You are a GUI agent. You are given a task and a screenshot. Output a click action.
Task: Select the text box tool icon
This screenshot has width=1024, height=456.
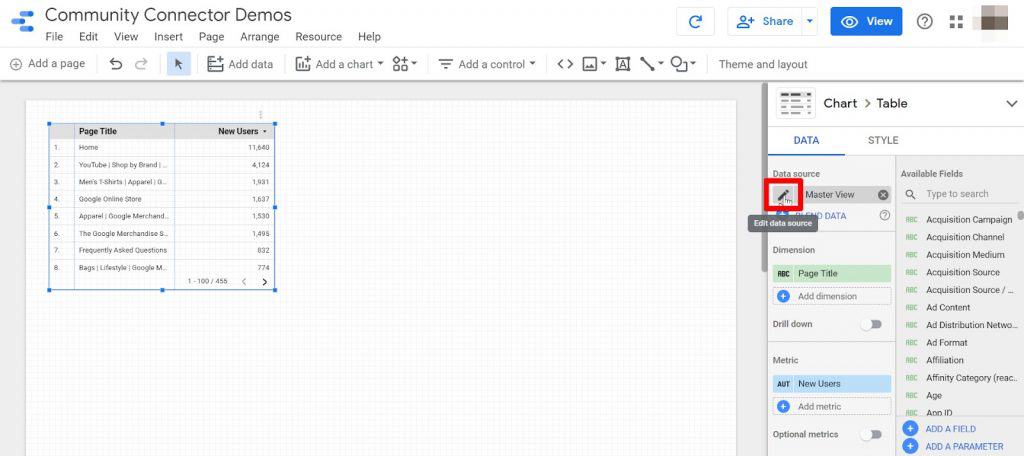pyautogui.click(x=622, y=64)
